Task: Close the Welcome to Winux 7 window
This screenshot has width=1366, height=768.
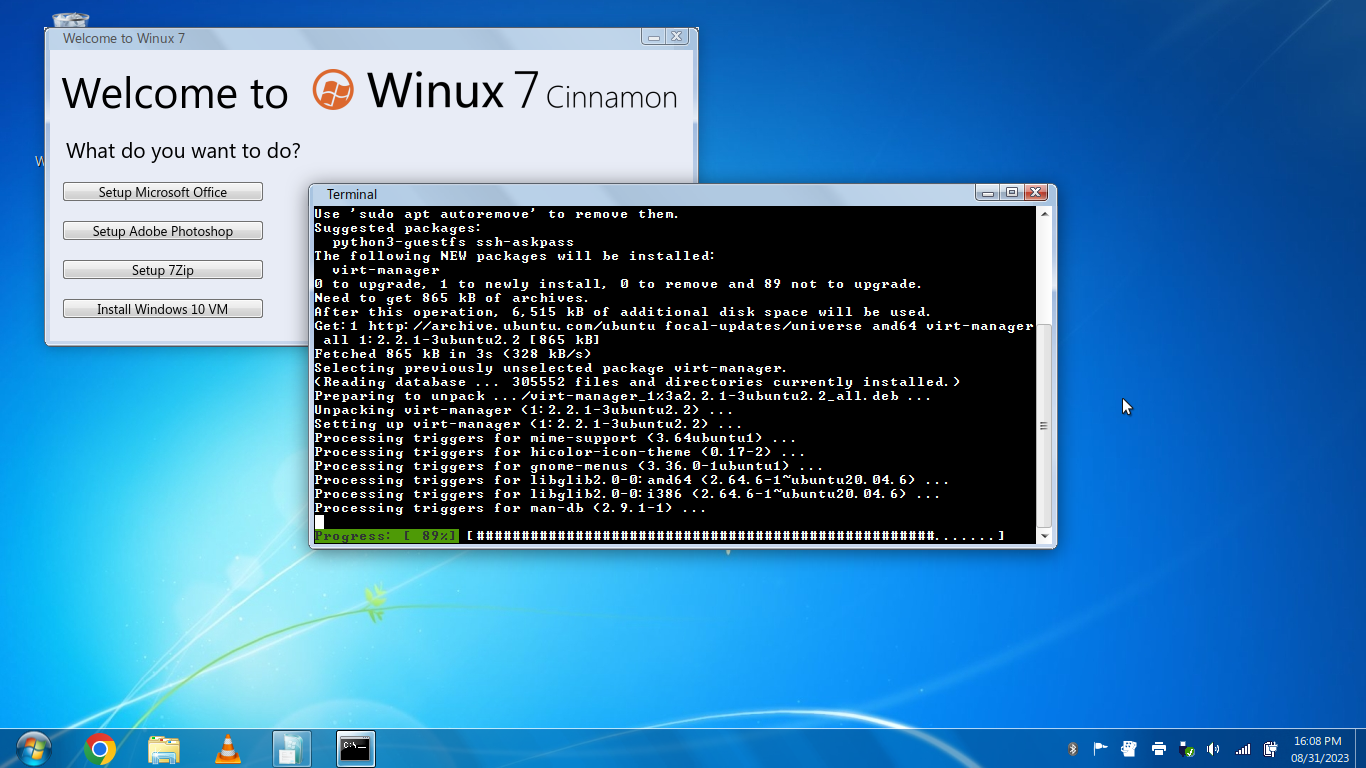Action: coord(677,37)
